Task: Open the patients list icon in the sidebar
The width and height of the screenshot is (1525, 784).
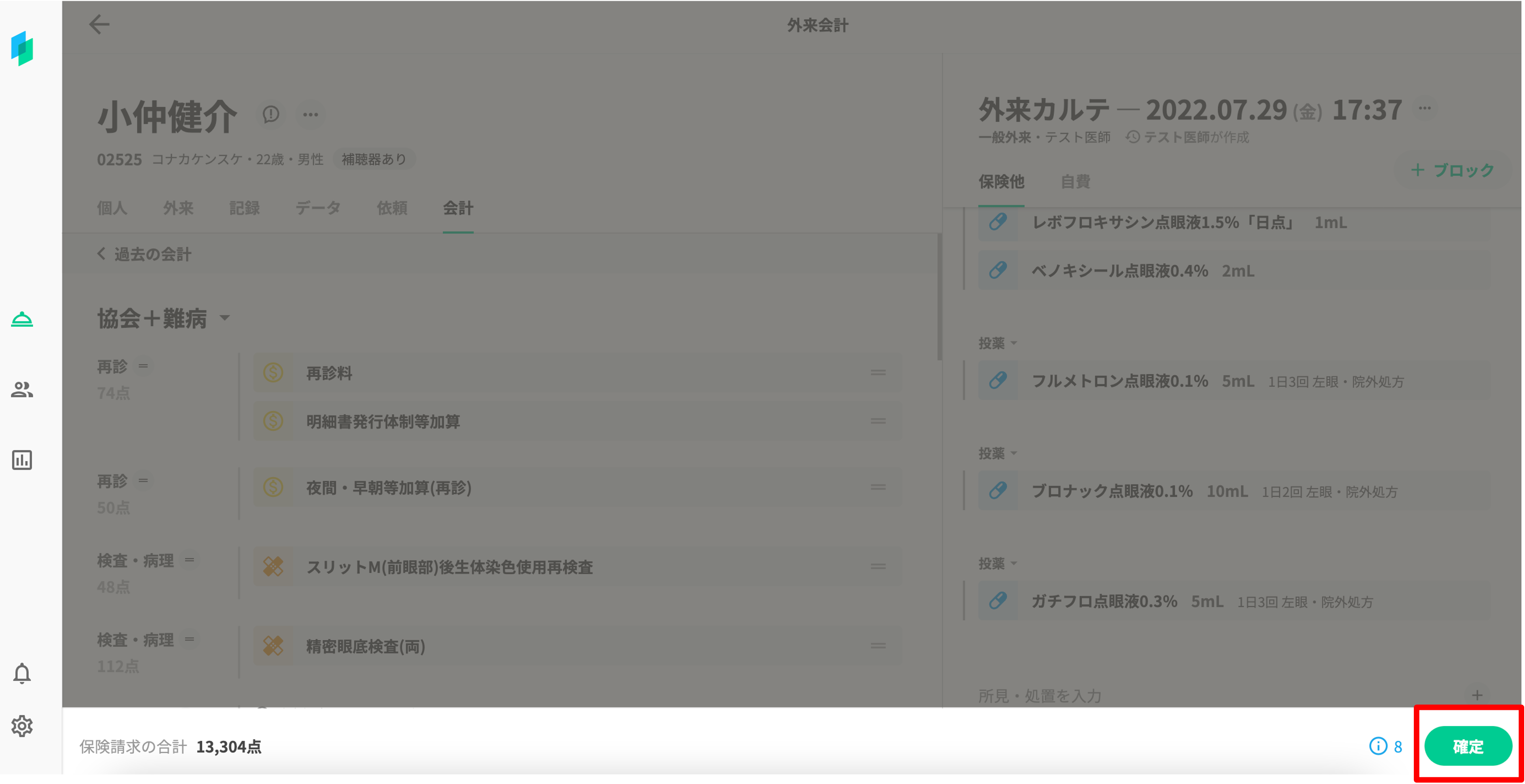Action: (22, 389)
